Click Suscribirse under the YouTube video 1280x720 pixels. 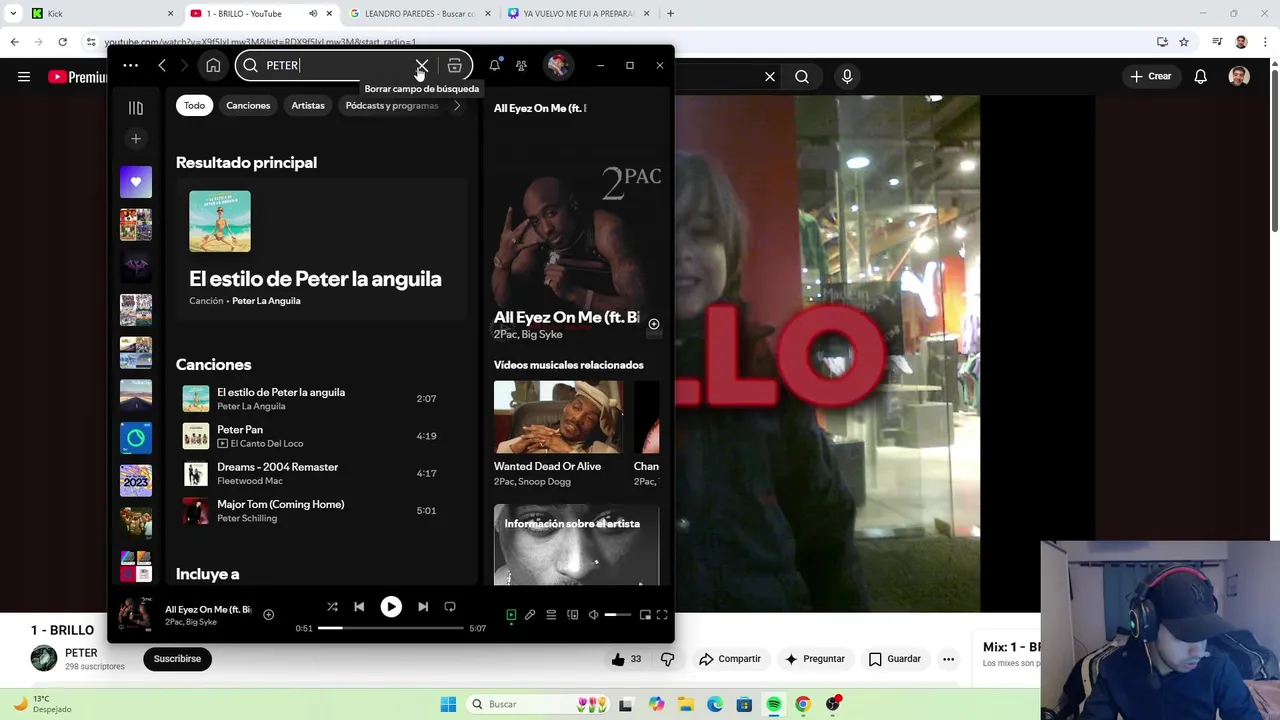coord(177,659)
